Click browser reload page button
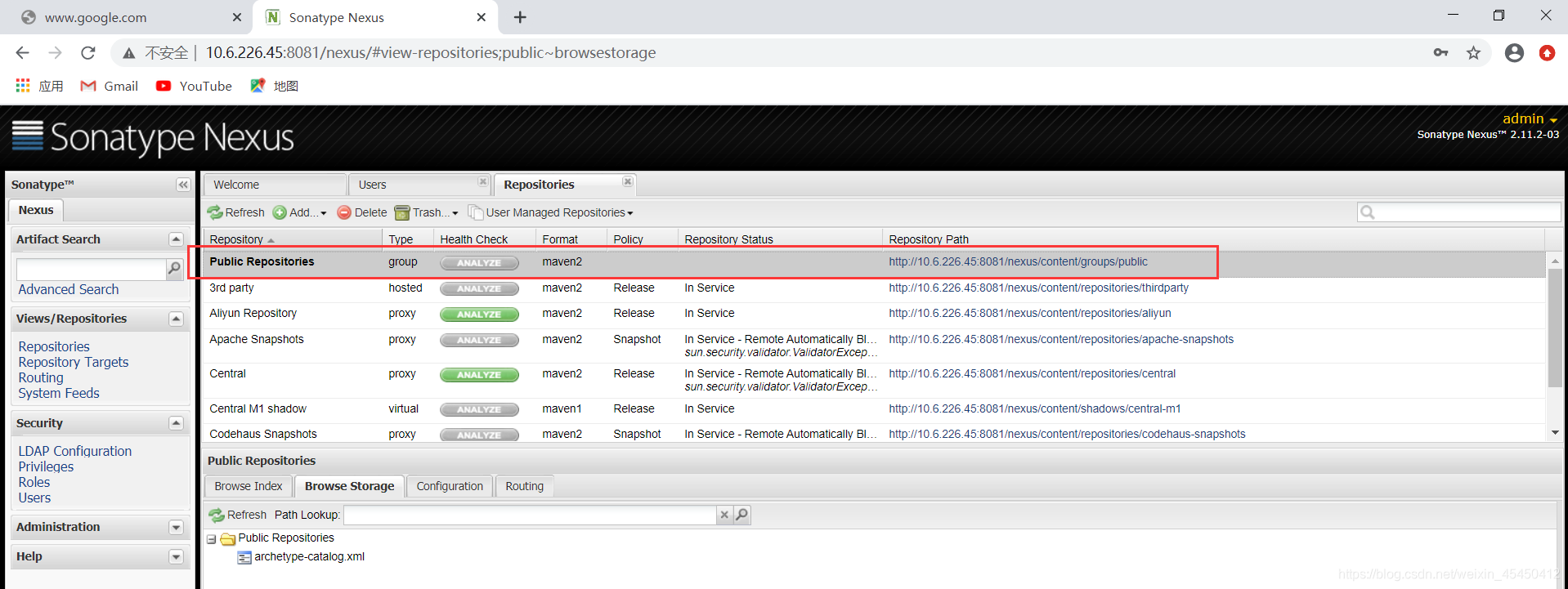 pos(88,53)
